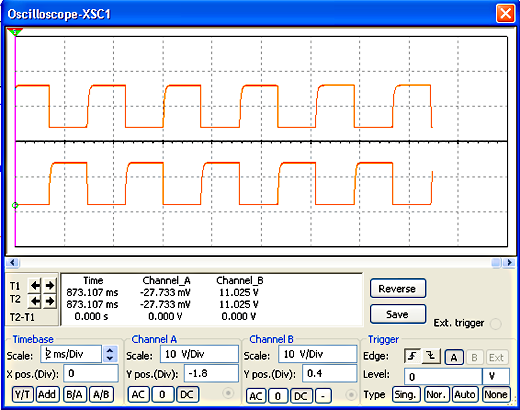The image size is (520, 410).
Task: Select rising edge trigger
Action: (x=413, y=357)
